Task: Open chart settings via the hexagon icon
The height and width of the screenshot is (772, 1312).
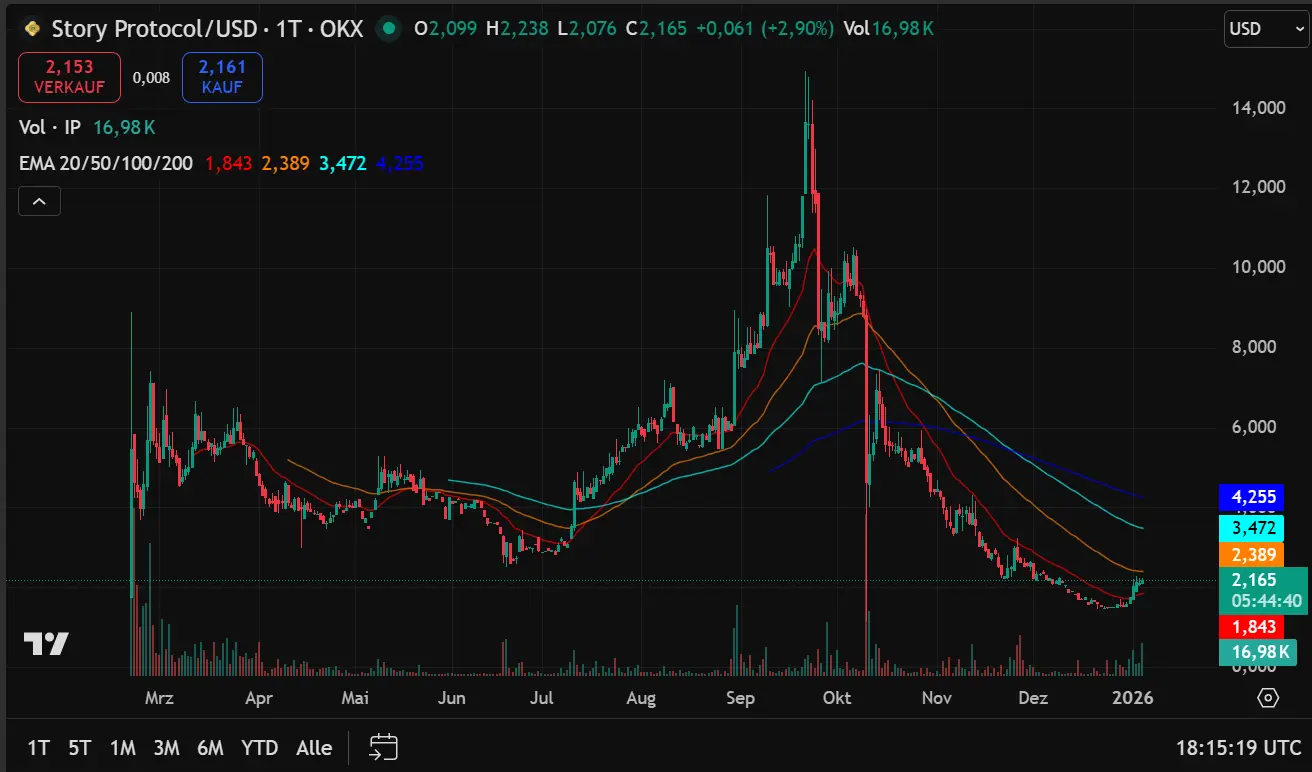Action: pyautogui.click(x=1269, y=698)
